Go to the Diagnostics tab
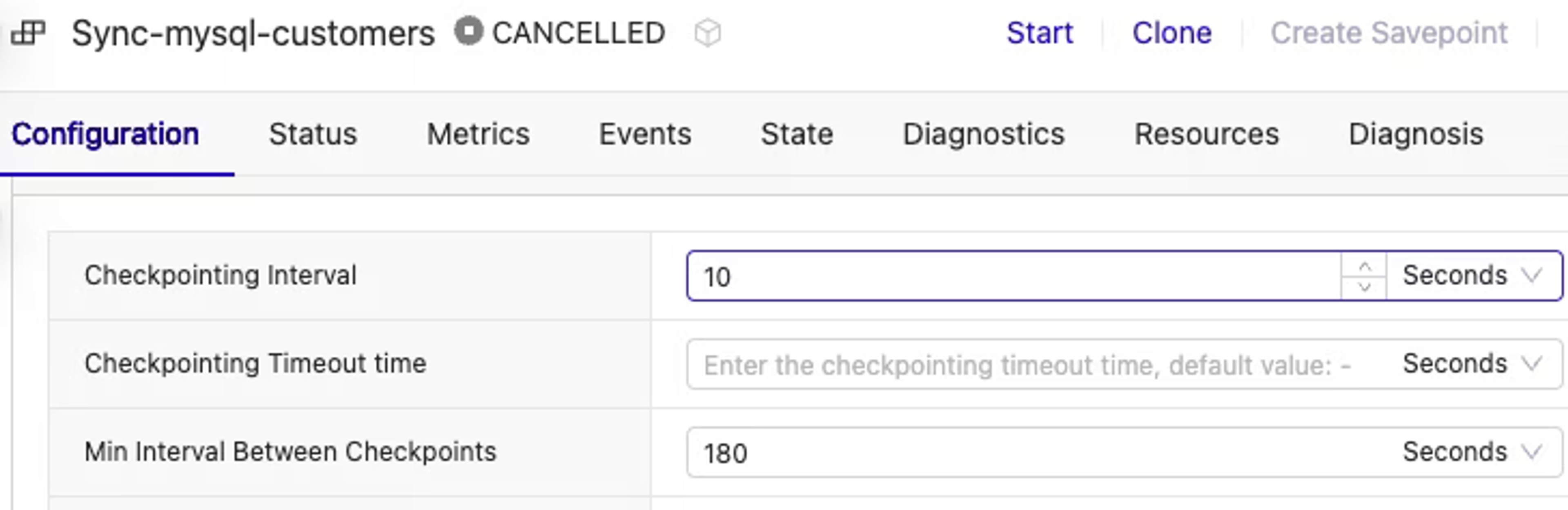Image resolution: width=1568 pixels, height=510 pixels. click(984, 134)
